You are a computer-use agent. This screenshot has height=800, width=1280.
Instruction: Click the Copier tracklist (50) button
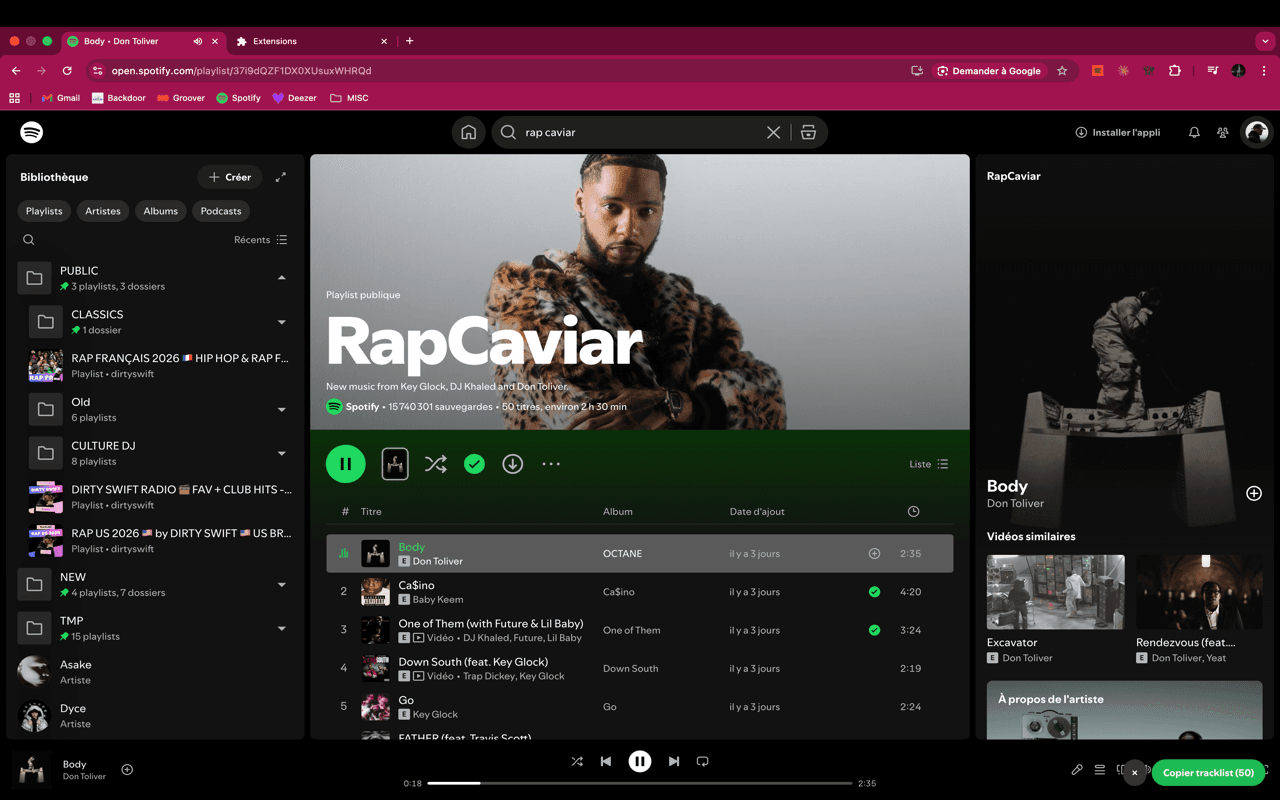click(x=1208, y=772)
